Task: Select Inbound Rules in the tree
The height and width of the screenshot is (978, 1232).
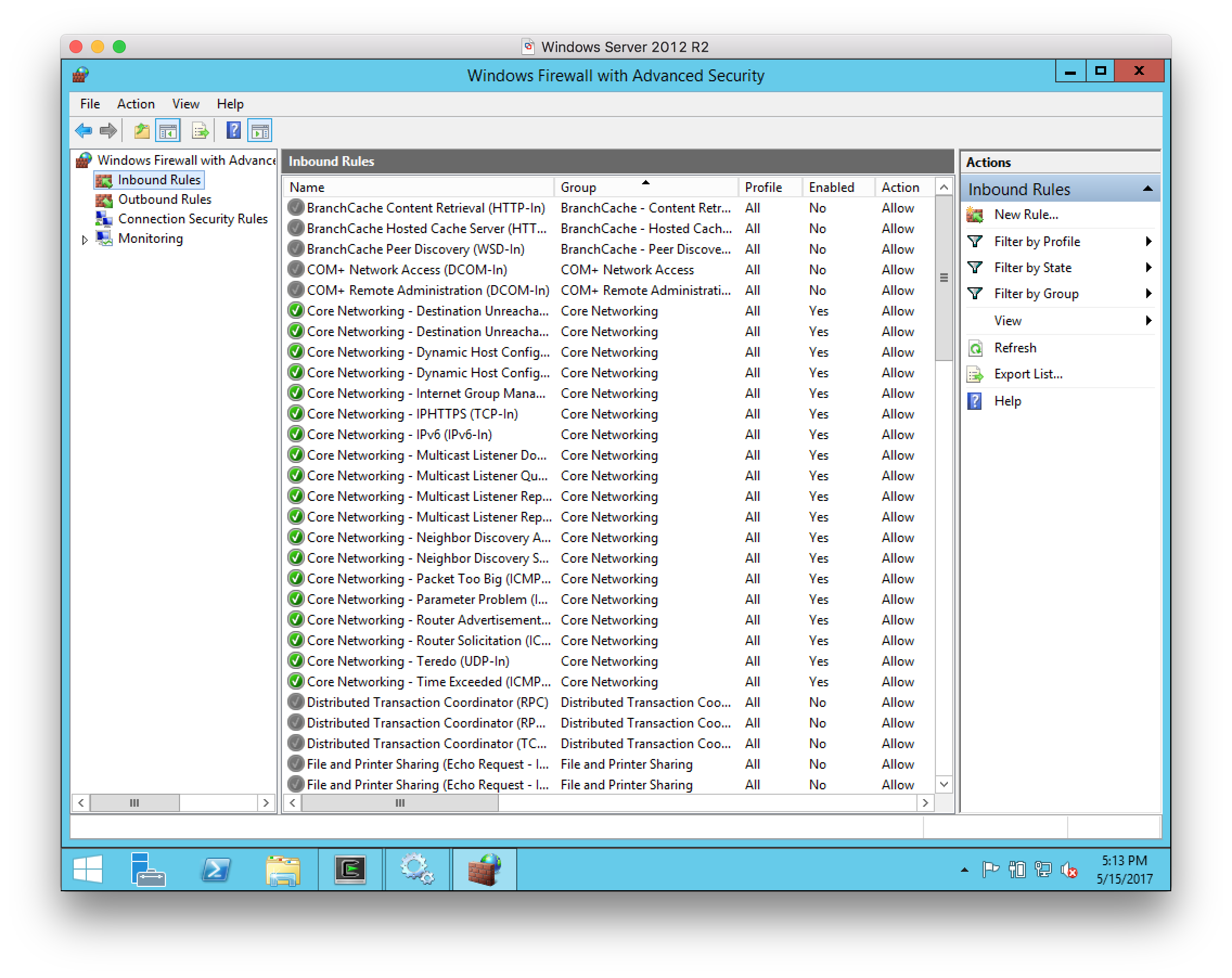Action: click(159, 181)
